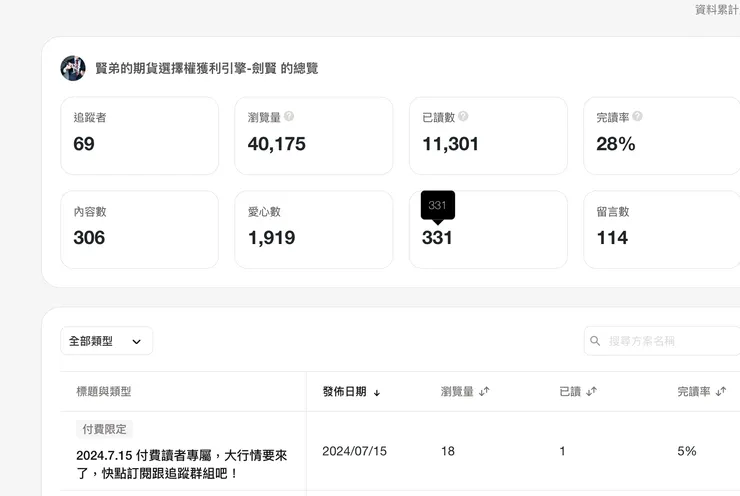Click the help icon next to 完讀率 card

(637, 116)
